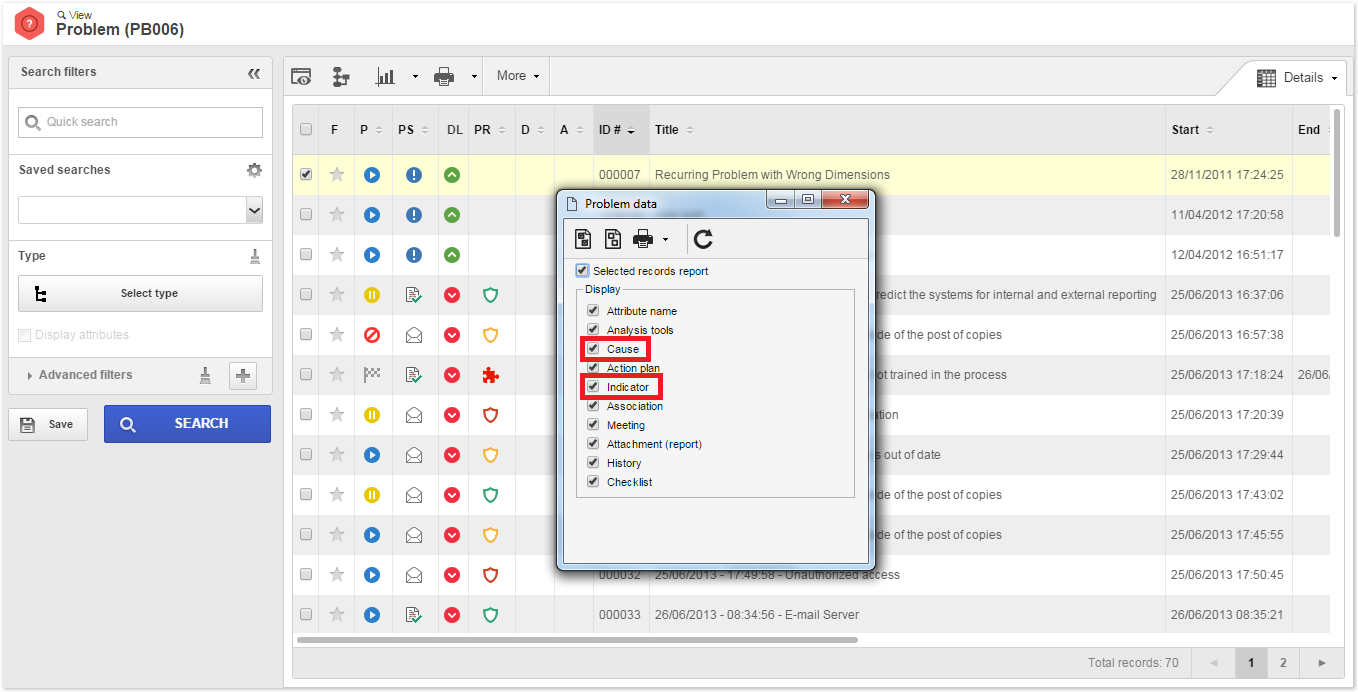Click the refresh arrow in Problem data dialog
The image size is (1358, 692).
pyautogui.click(x=703, y=238)
